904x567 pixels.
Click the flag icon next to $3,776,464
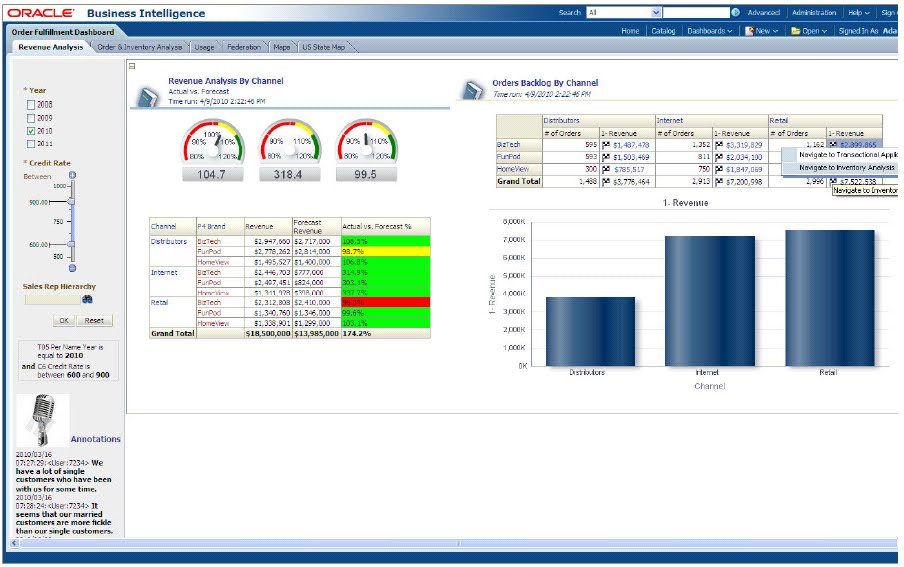(x=606, y=182)
